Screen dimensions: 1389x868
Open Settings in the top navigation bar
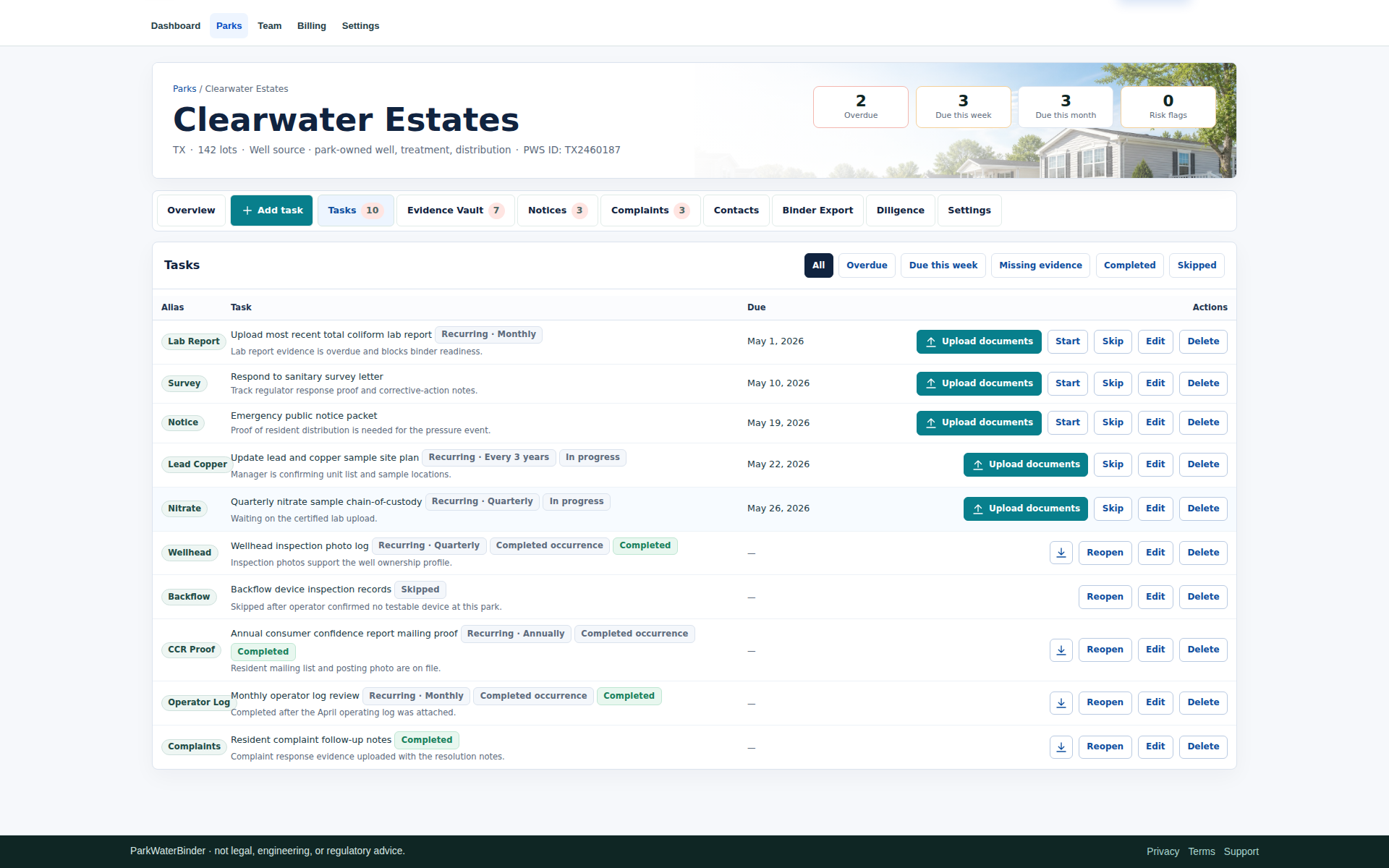coord(360,26)
